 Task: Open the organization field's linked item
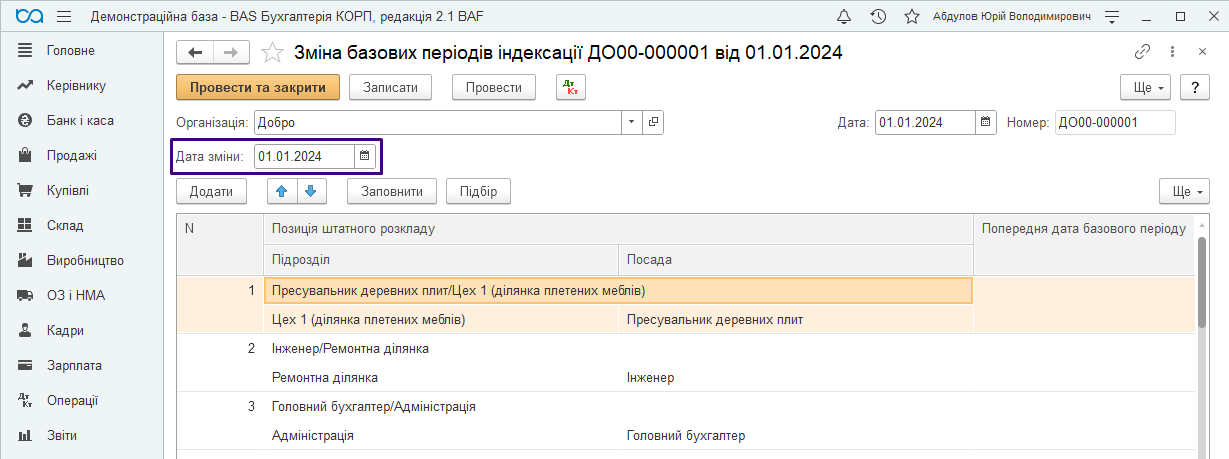point(653,122)
